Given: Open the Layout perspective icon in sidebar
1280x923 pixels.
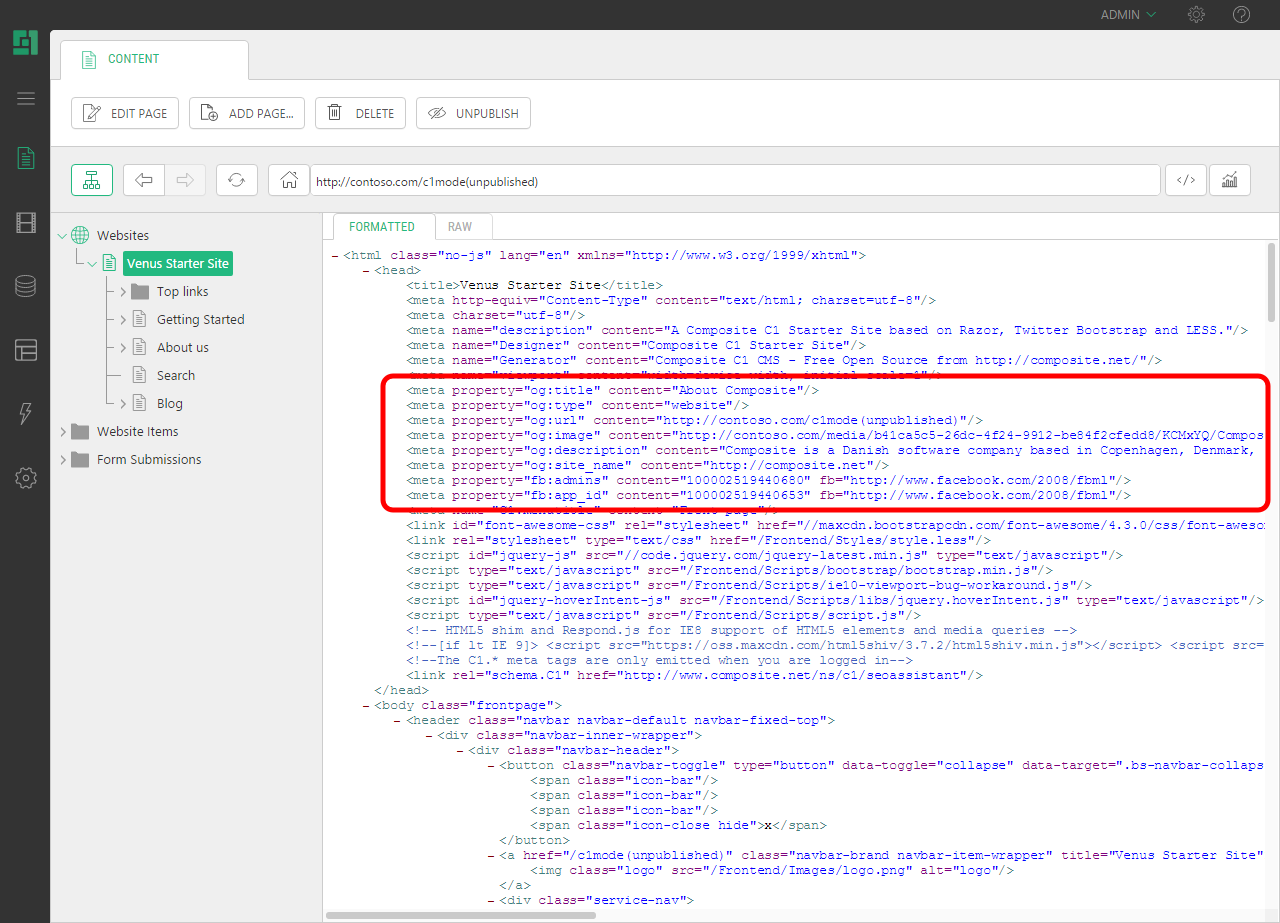Looking at the screenshot, I should [26, 350].
